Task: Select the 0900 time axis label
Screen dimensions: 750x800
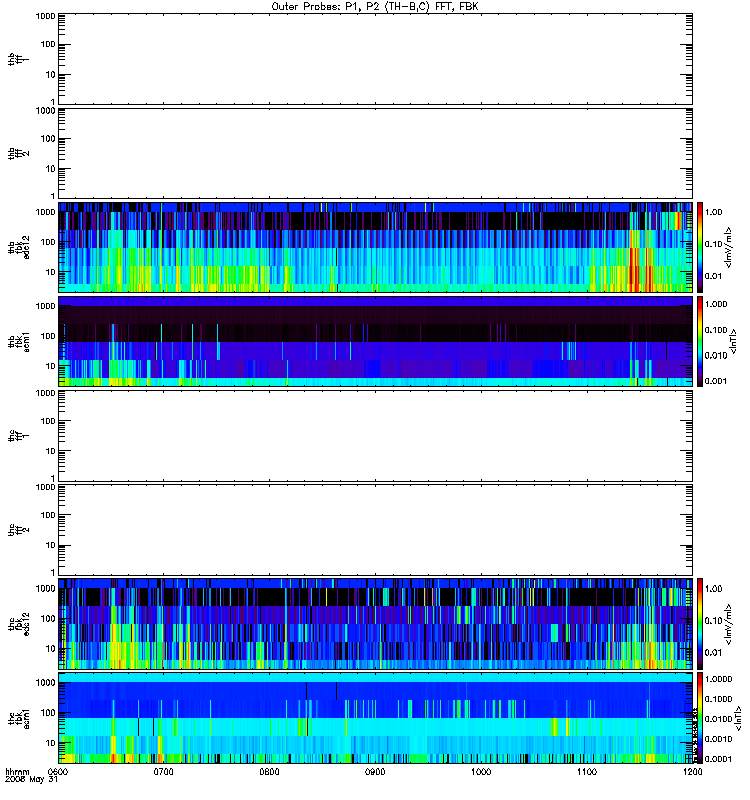Action: [x=375, y=772]
